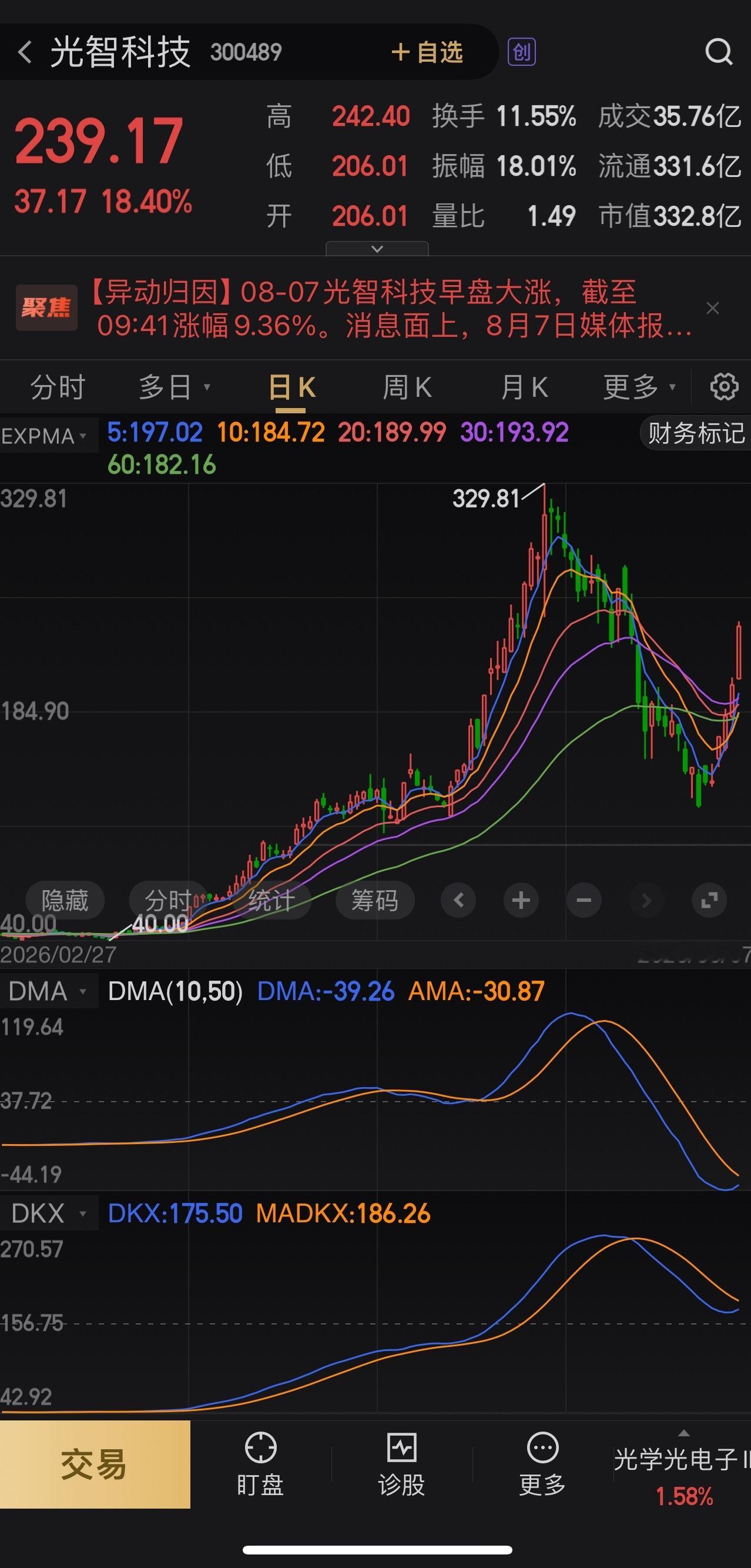
Task: Switch to 月K tab
Action: (x=525, y=387)
